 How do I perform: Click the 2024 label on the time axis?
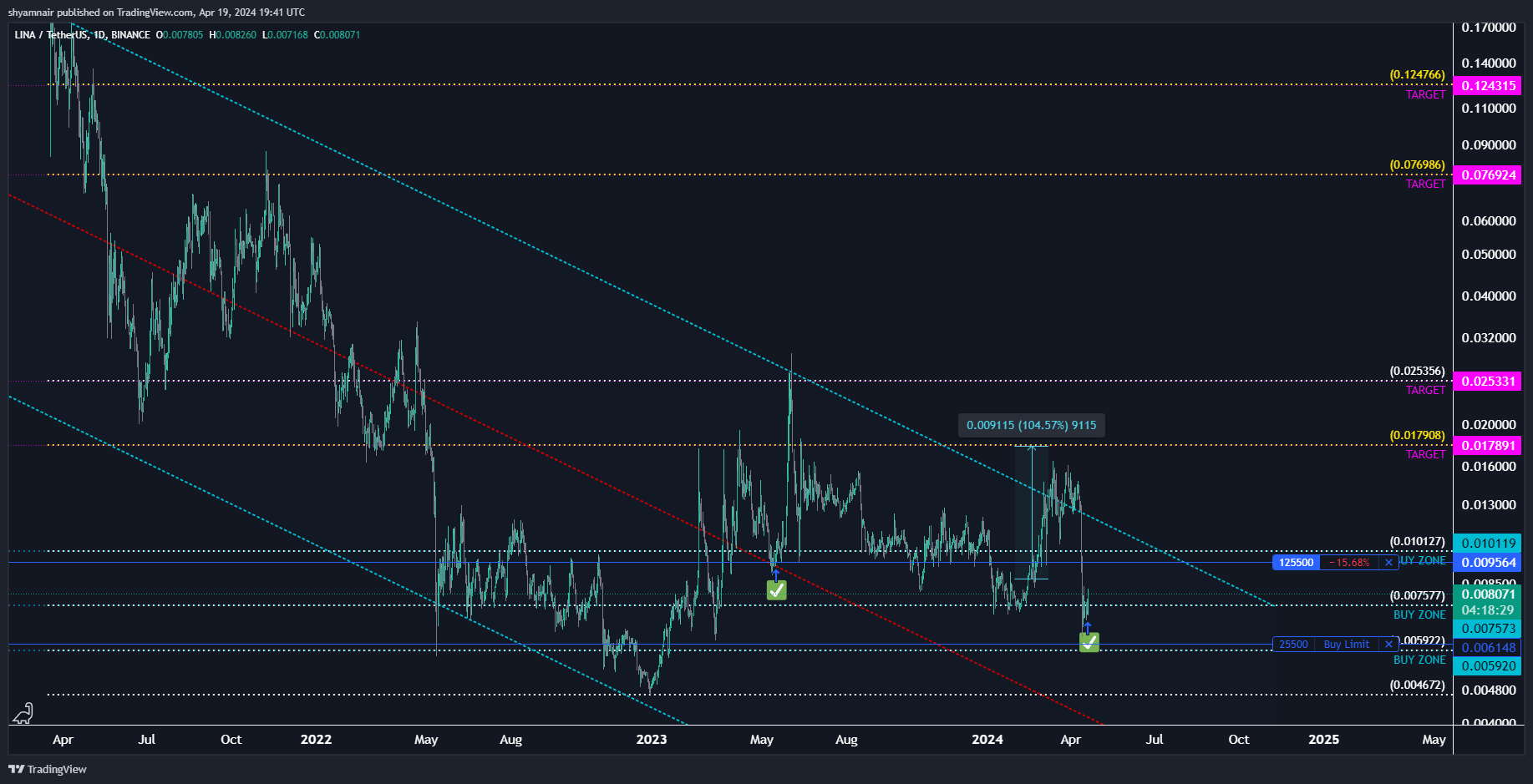[987, 740]
